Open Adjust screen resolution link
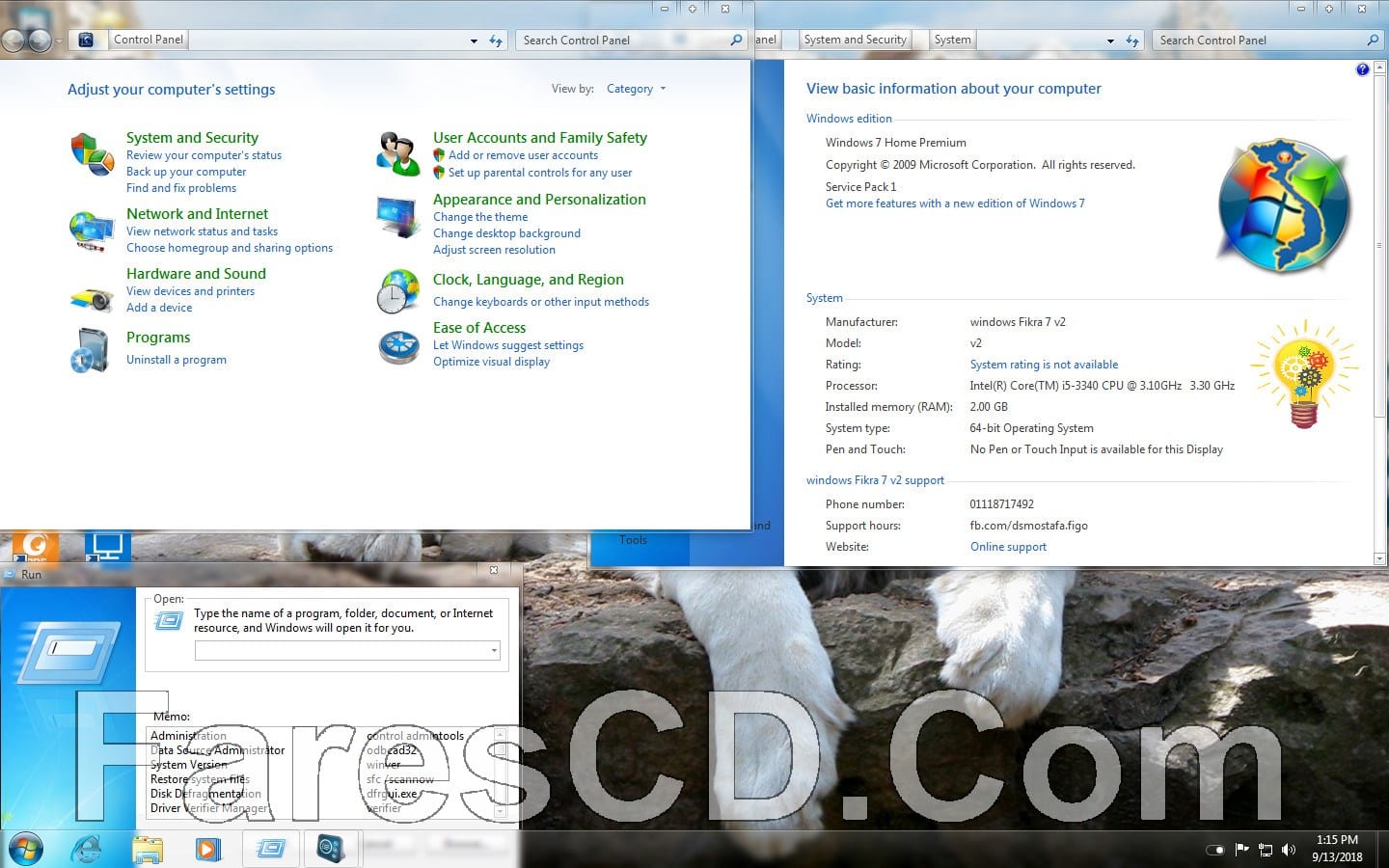The image size is (1389, 868). [494, 250]
